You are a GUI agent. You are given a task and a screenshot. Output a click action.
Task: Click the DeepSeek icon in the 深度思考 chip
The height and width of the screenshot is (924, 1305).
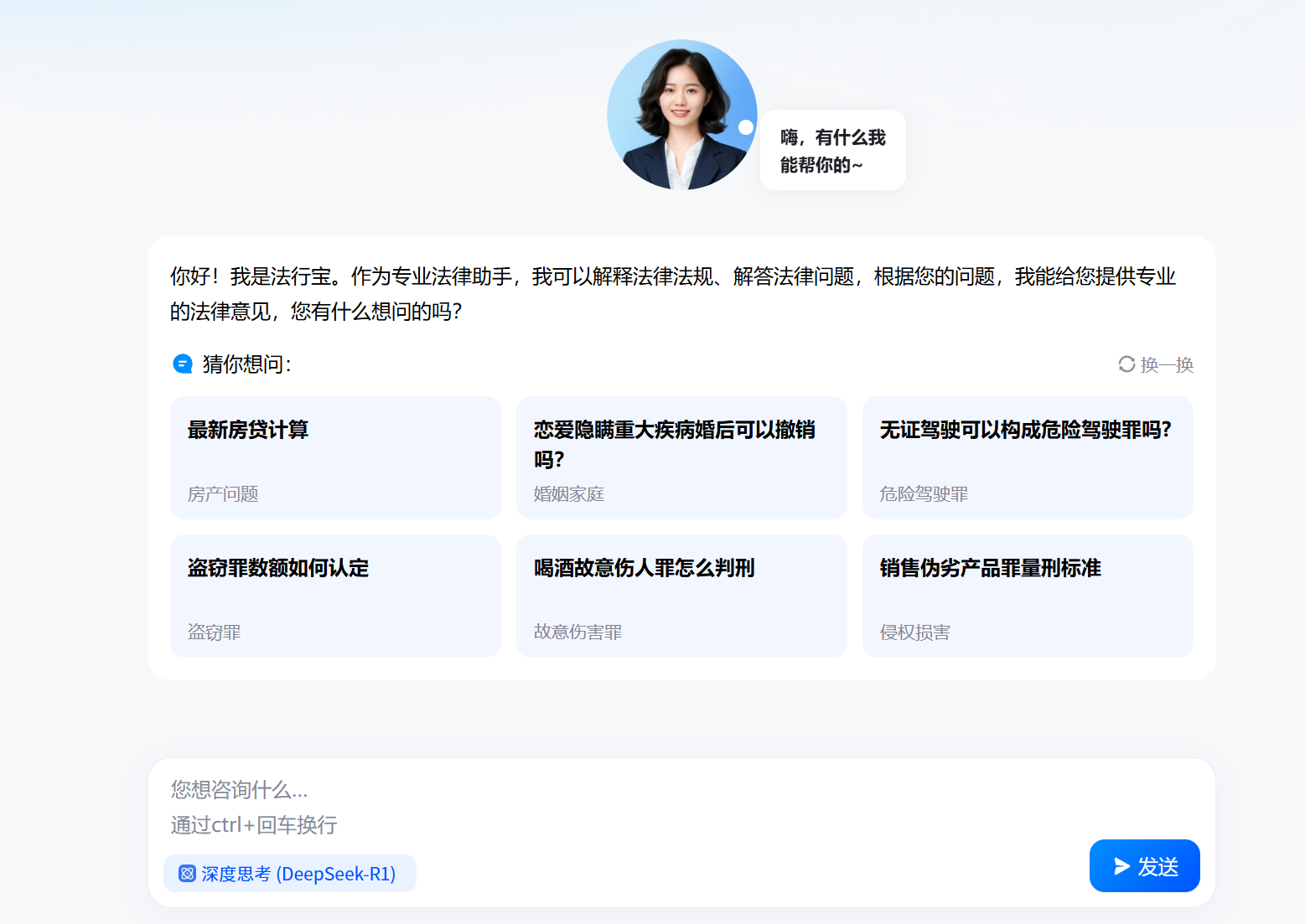tap(187, 874)
